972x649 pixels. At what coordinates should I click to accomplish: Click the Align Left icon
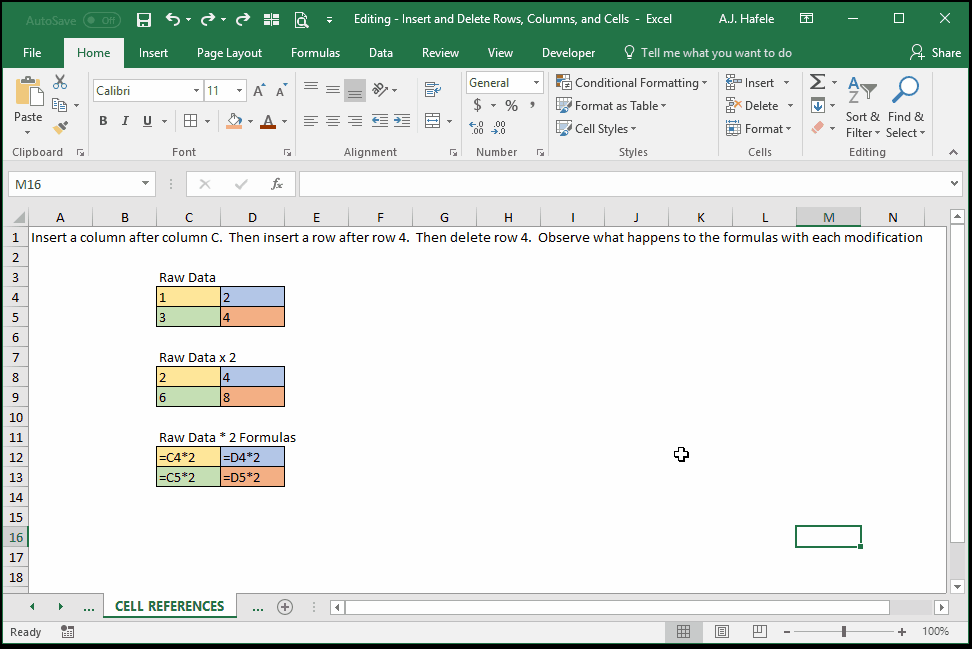[x=311, y=121]
